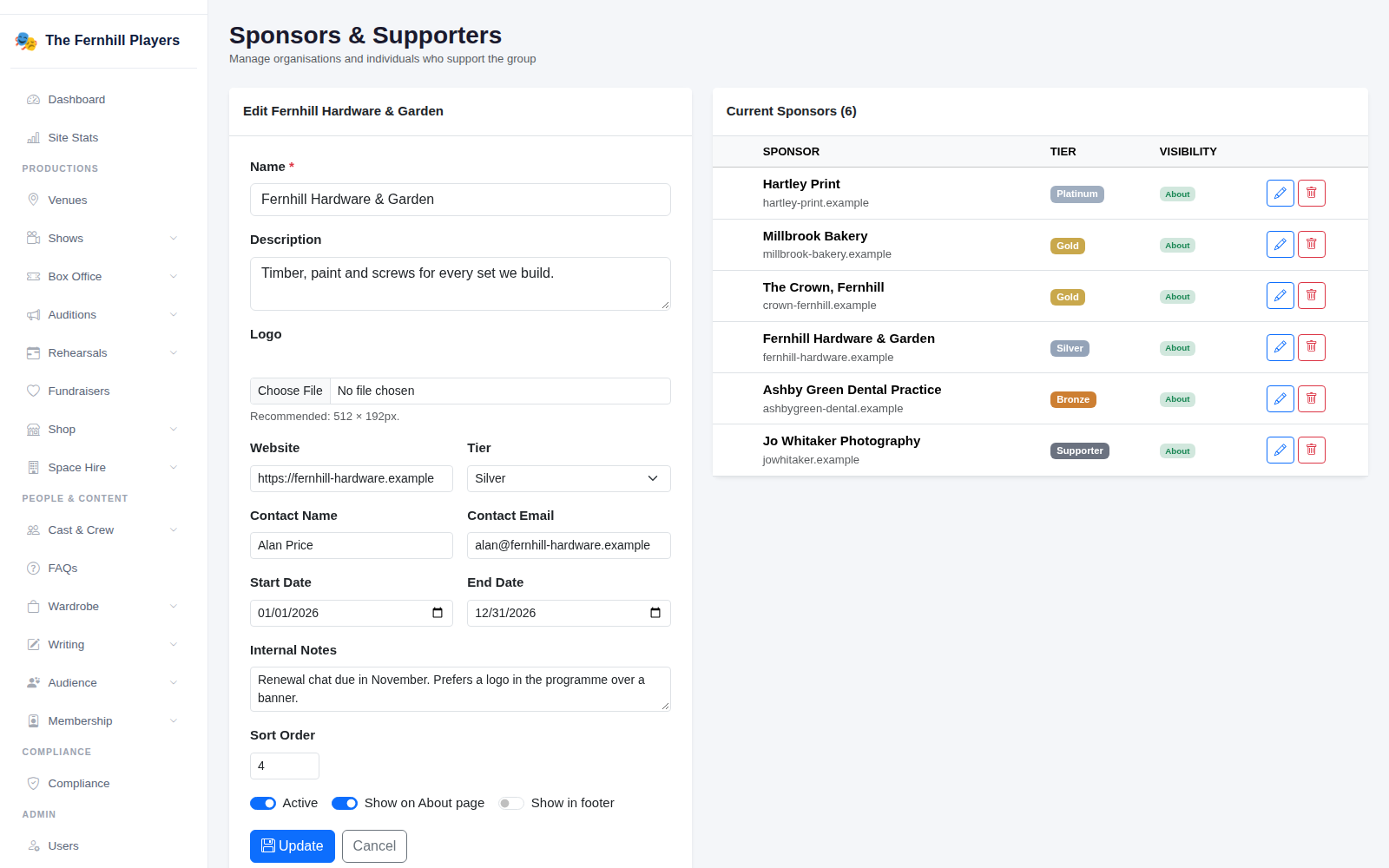This screenshot has width=1389, height=868.
Task: Expand the Wardrobe submenu
Action: click(103, 606)
